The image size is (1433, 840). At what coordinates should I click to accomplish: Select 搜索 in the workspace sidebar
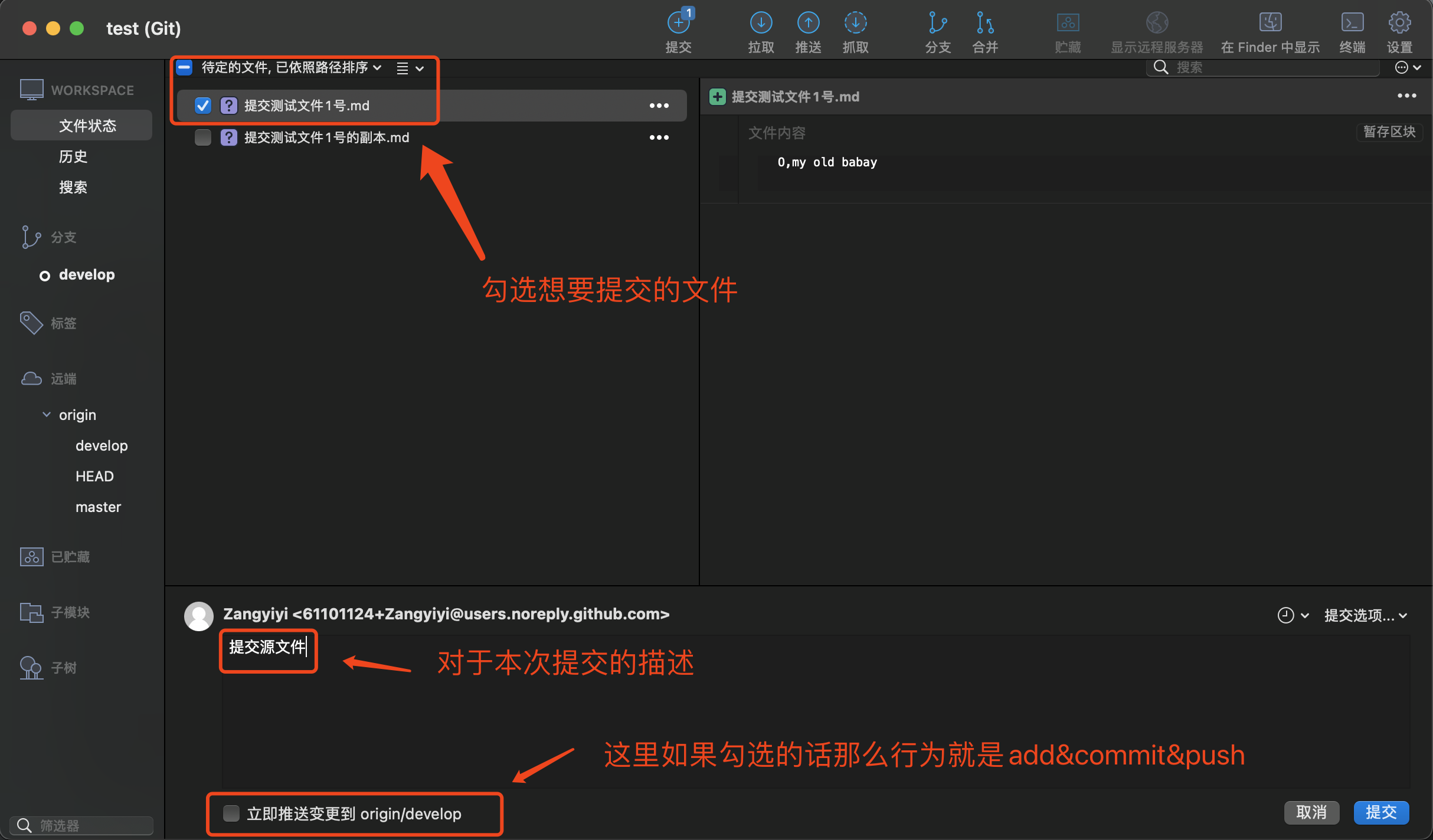(x=73, y=187)
